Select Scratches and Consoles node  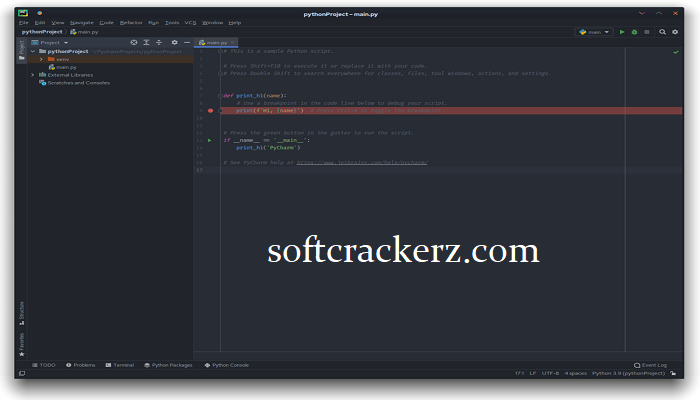(x=75, y=83)
